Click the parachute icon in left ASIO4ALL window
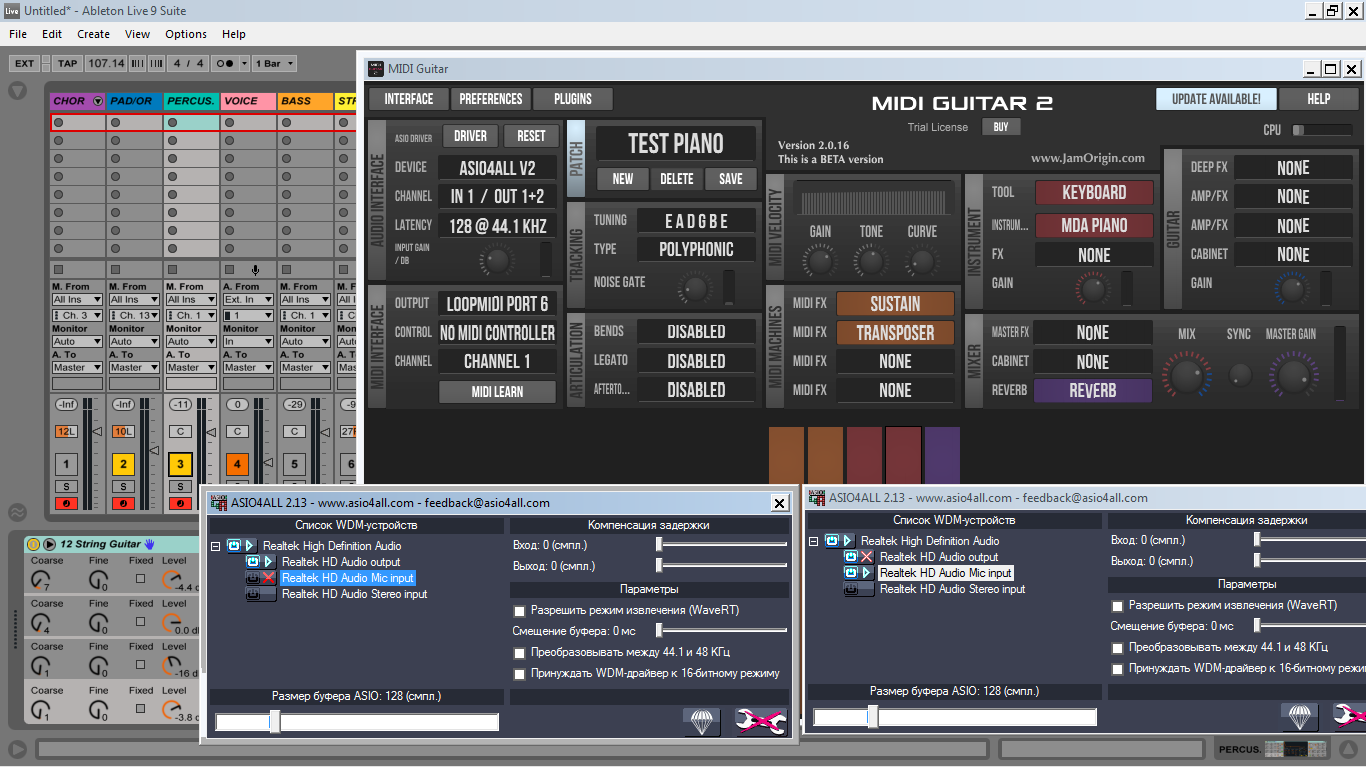Screen dimensions: 1366x768 click(x=702, y=721)
